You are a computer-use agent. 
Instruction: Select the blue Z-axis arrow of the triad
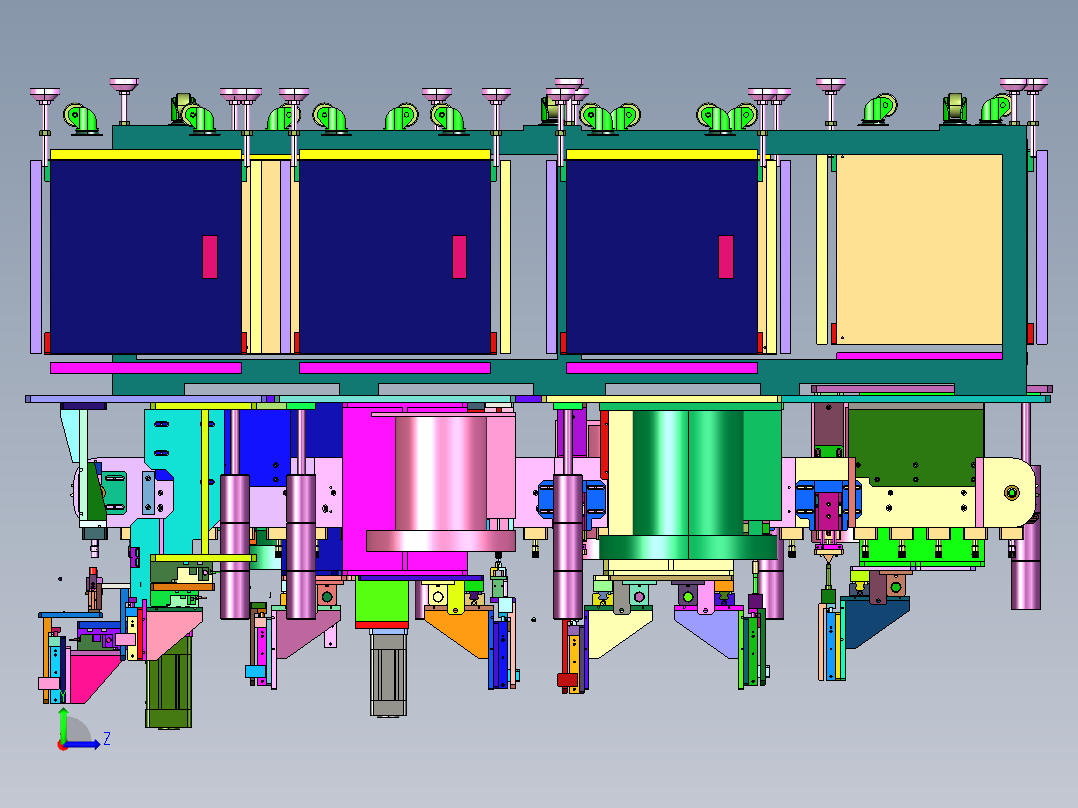[82, 744]
